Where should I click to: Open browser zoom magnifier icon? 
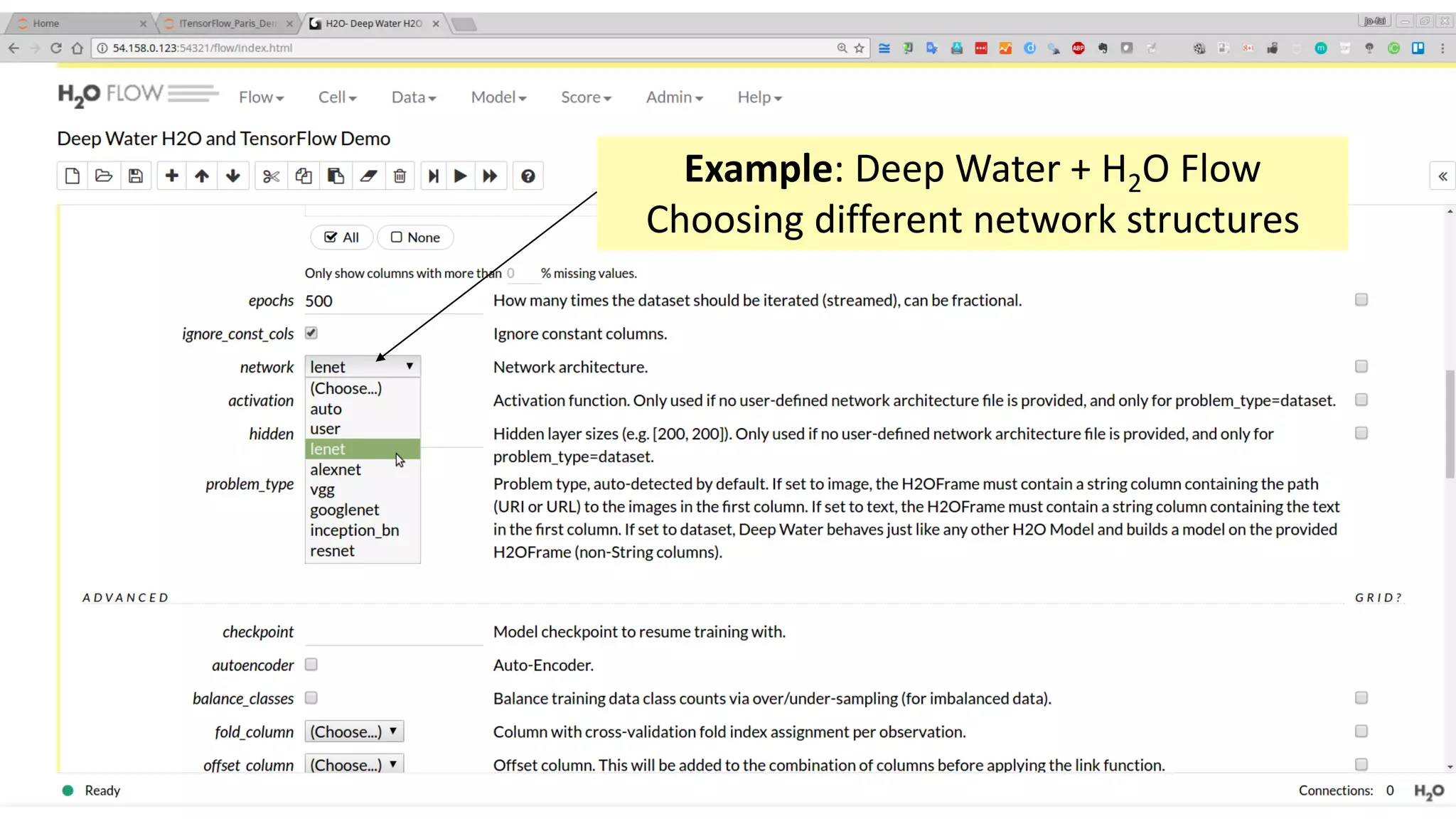(x=842, y=48)
